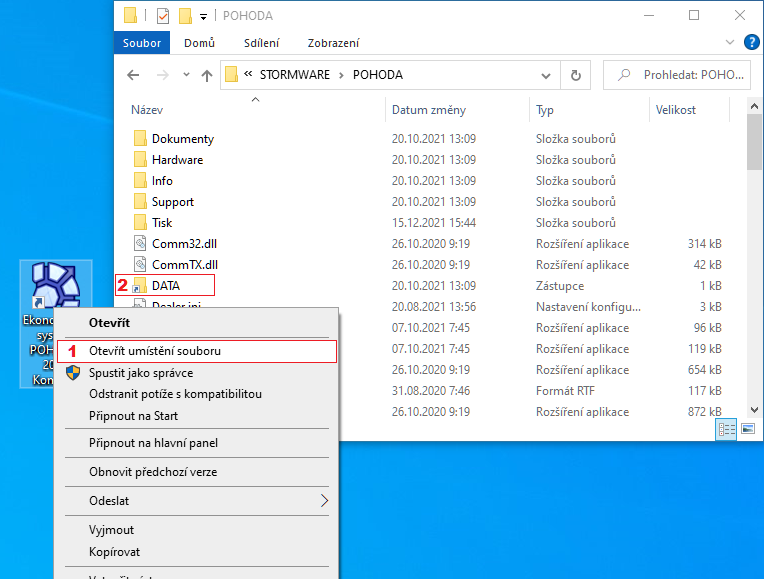Sort by the Název column header
The image size is (764, 579).
(x=147, y=110)
